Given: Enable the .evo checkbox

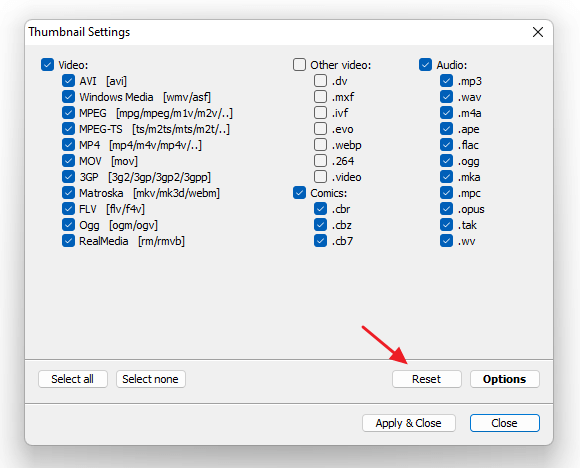Looking at the screenshot, I should (x=320, y=129).
